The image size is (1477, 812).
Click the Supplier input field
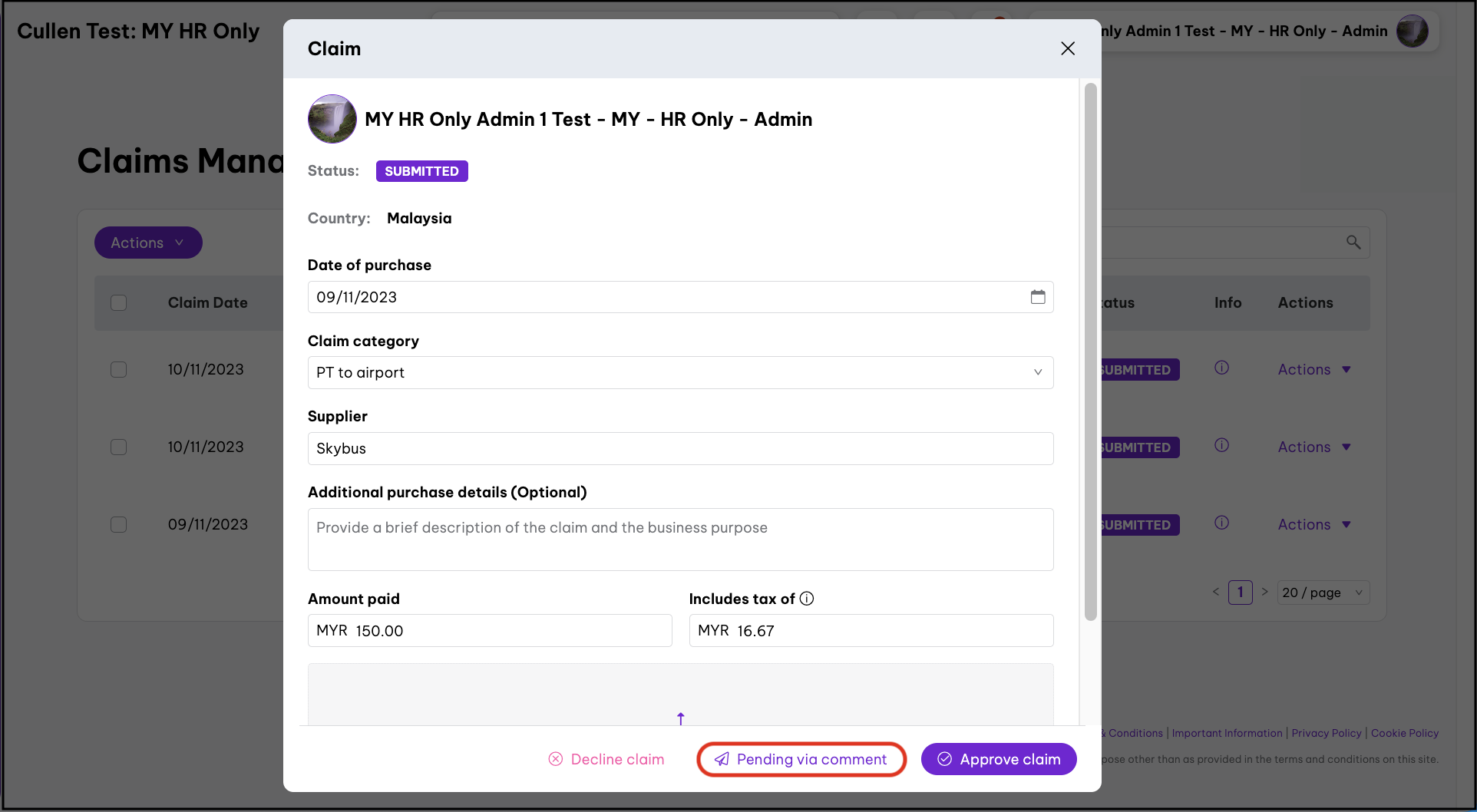[680, 448]
